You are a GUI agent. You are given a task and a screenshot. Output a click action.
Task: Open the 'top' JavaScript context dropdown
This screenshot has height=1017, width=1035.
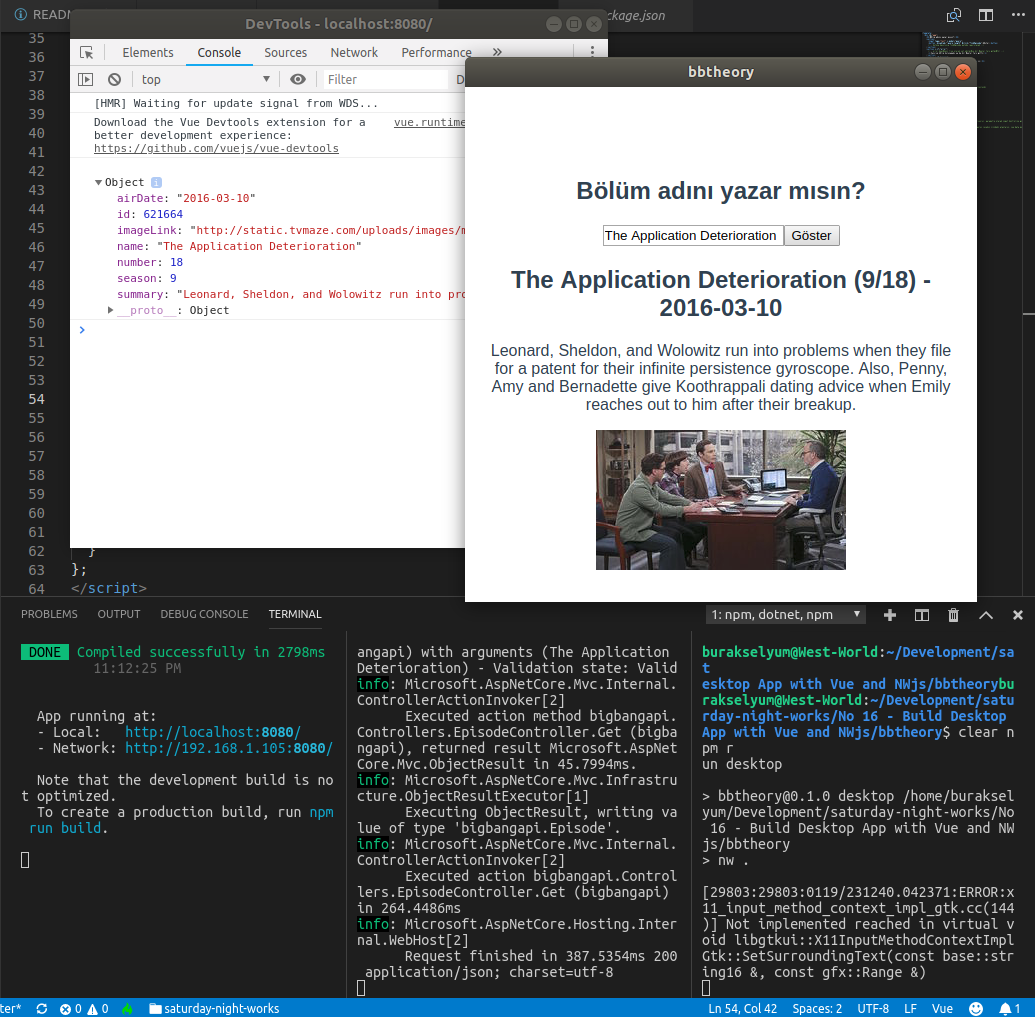click(x=205, y=80)
